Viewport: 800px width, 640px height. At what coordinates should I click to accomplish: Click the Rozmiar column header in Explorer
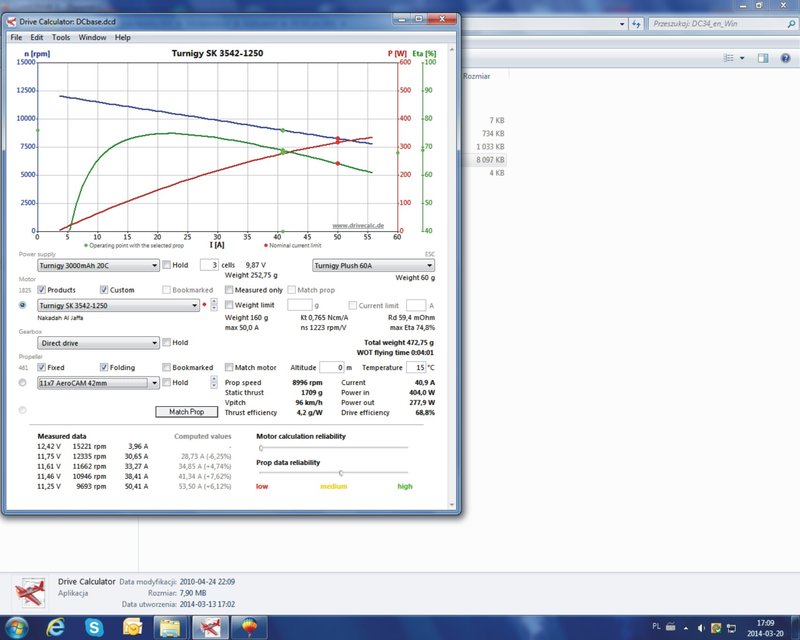coord(477,76)
